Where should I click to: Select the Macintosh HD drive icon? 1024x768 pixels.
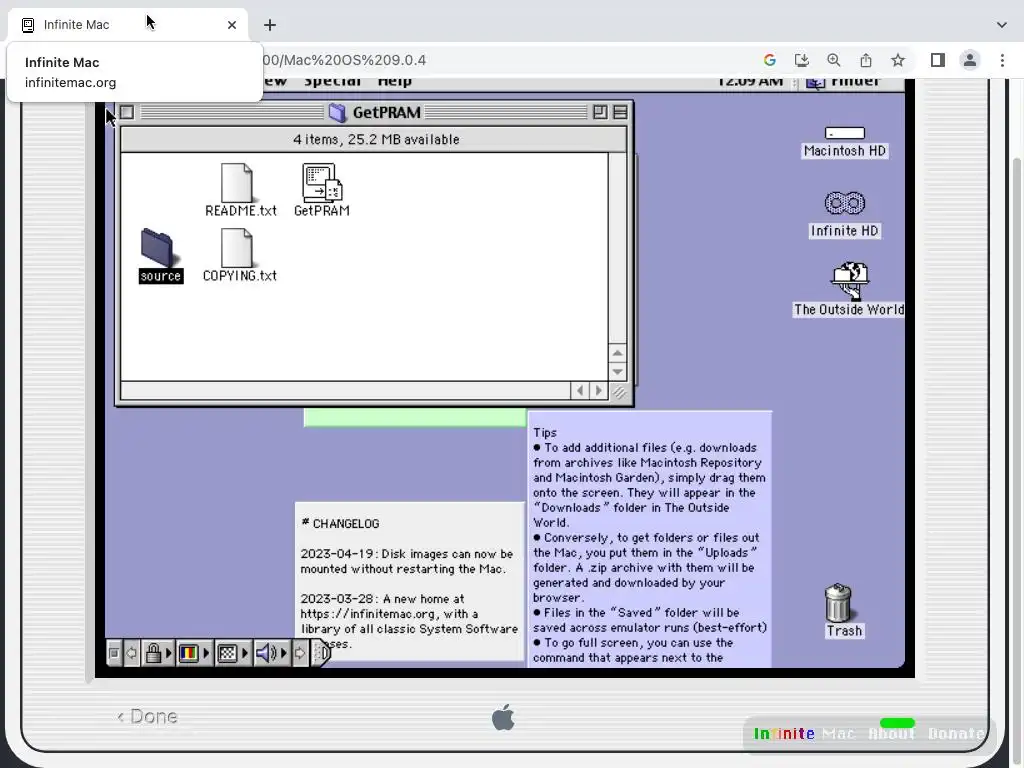pyautogui.click(x=844, y=133)
